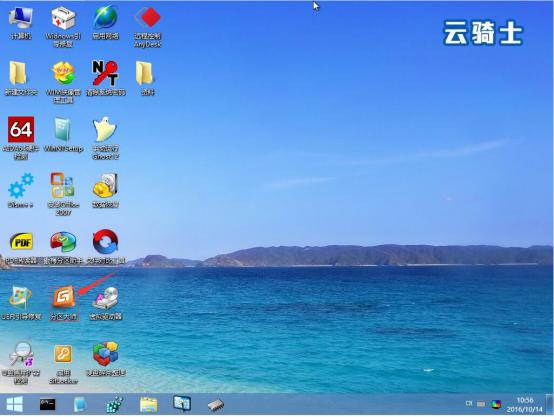Open the Computer desktop icon
Image resolution: width=554 pixels, height=417 pixels.
(x=20, y=23)
